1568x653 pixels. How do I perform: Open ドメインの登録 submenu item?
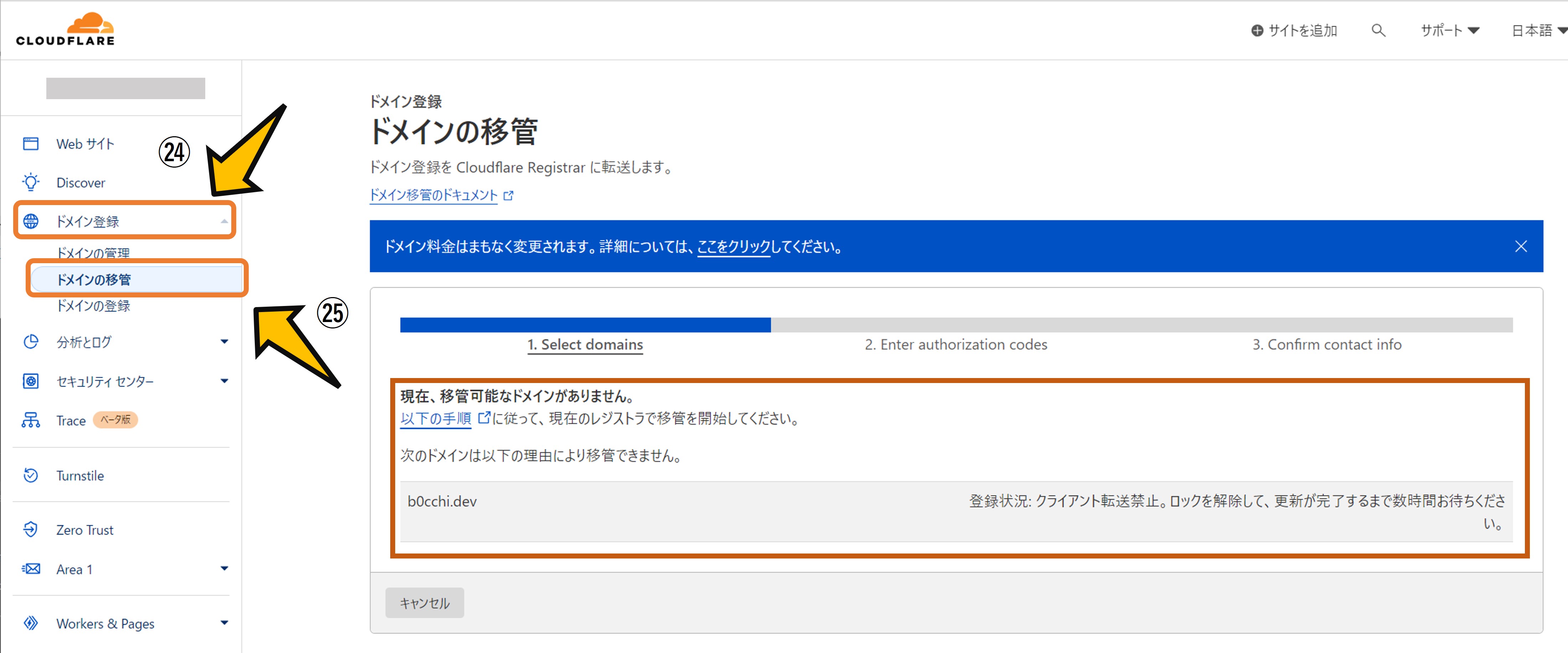(93, 306)
